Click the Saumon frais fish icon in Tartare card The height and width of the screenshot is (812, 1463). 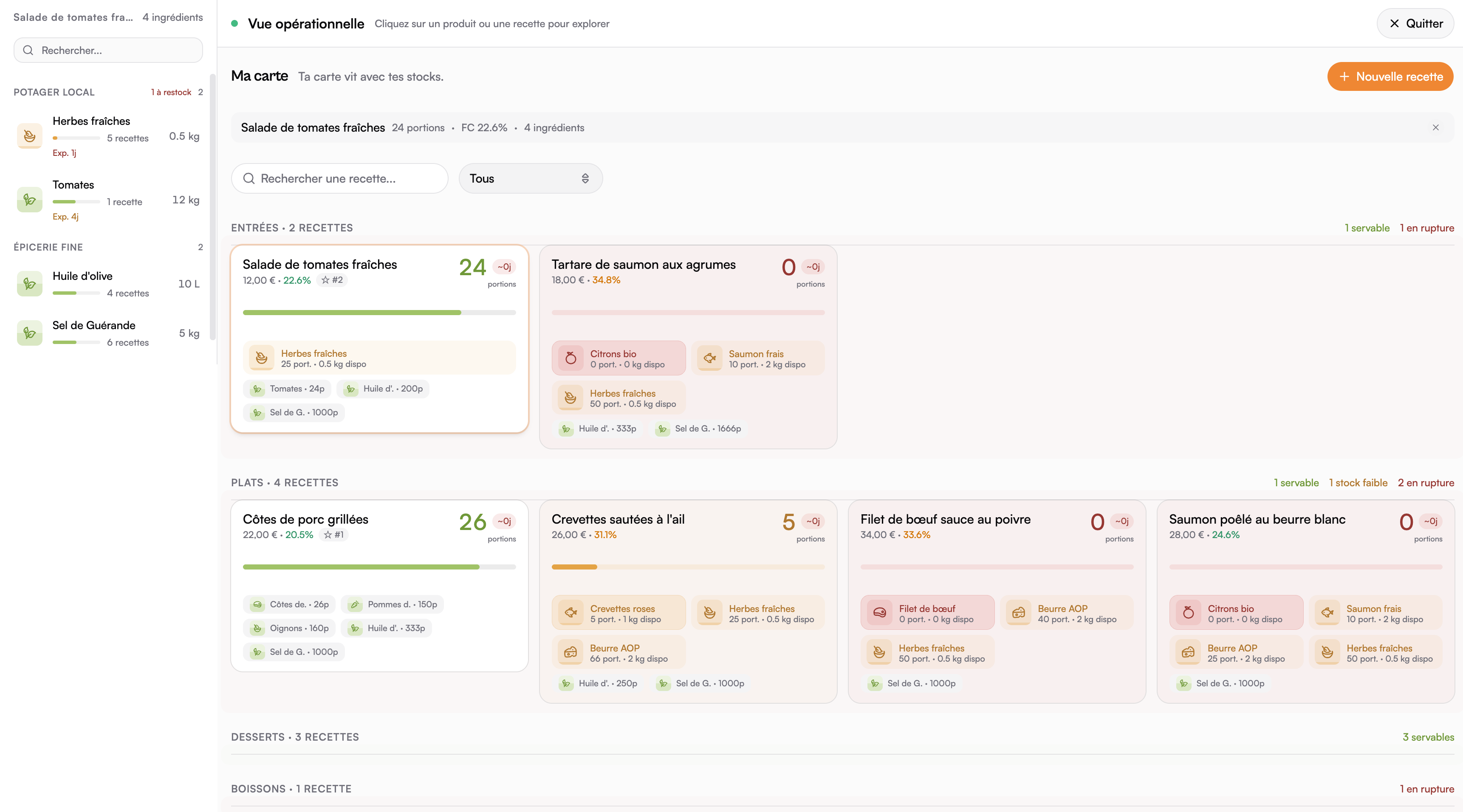[x=709, y=358]
